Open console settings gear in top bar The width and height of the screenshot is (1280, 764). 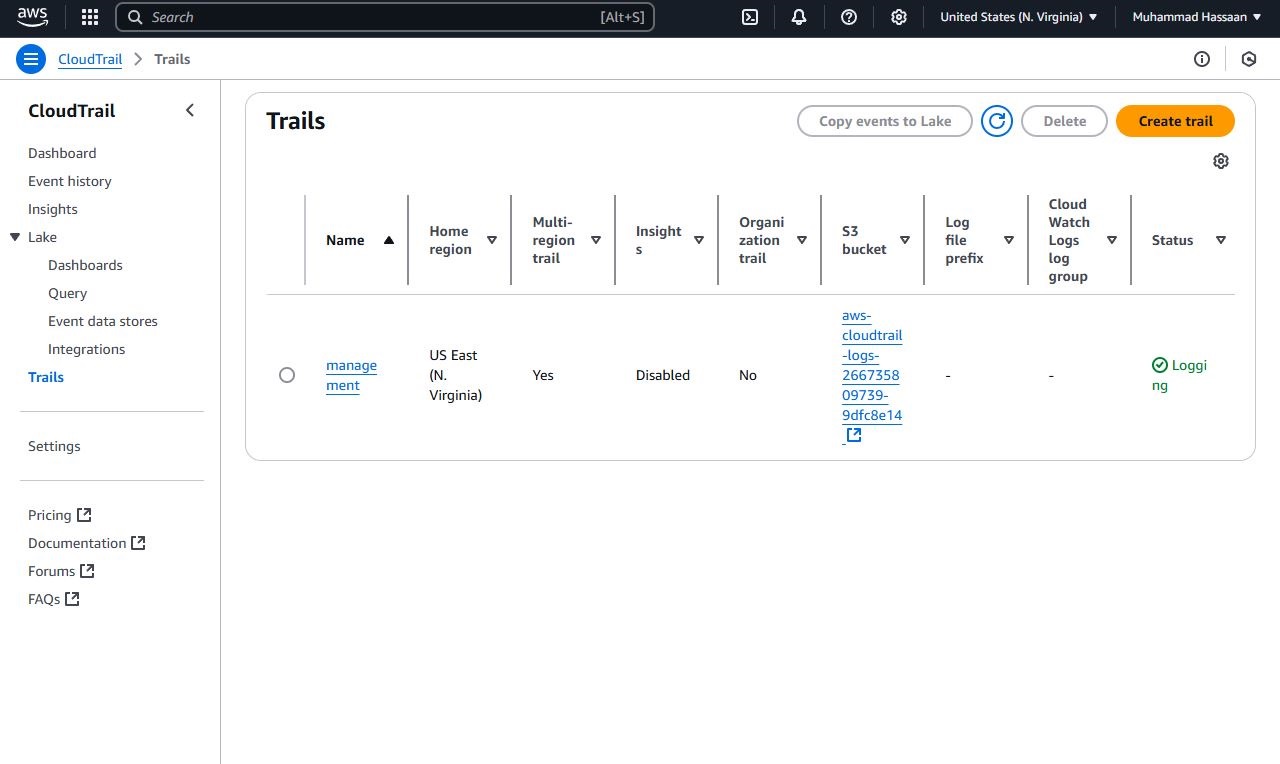[899, 17]
